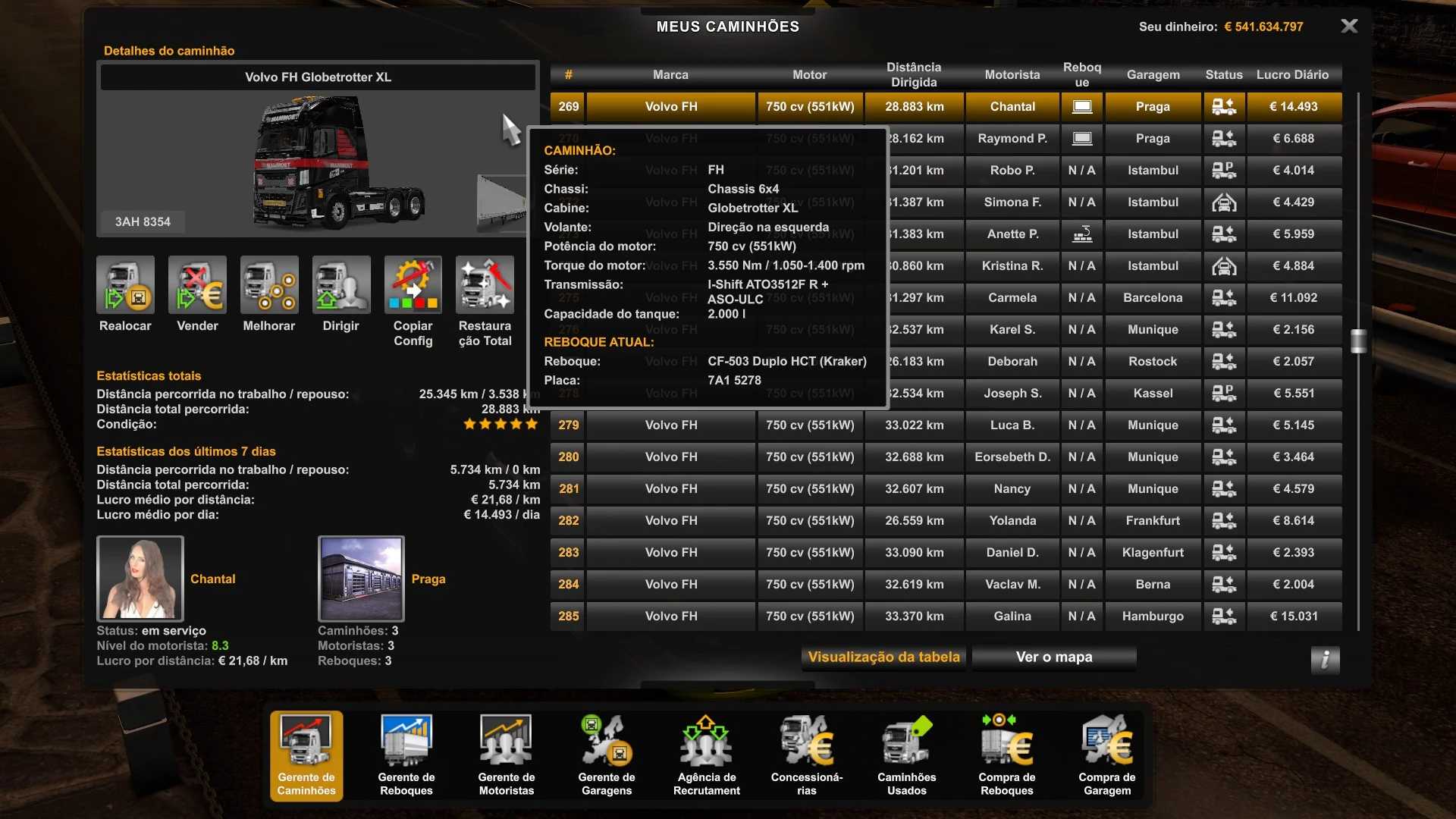Click the Vender truck icon
This screenshot has width=1456, height=819.
[x=197, y=284]
